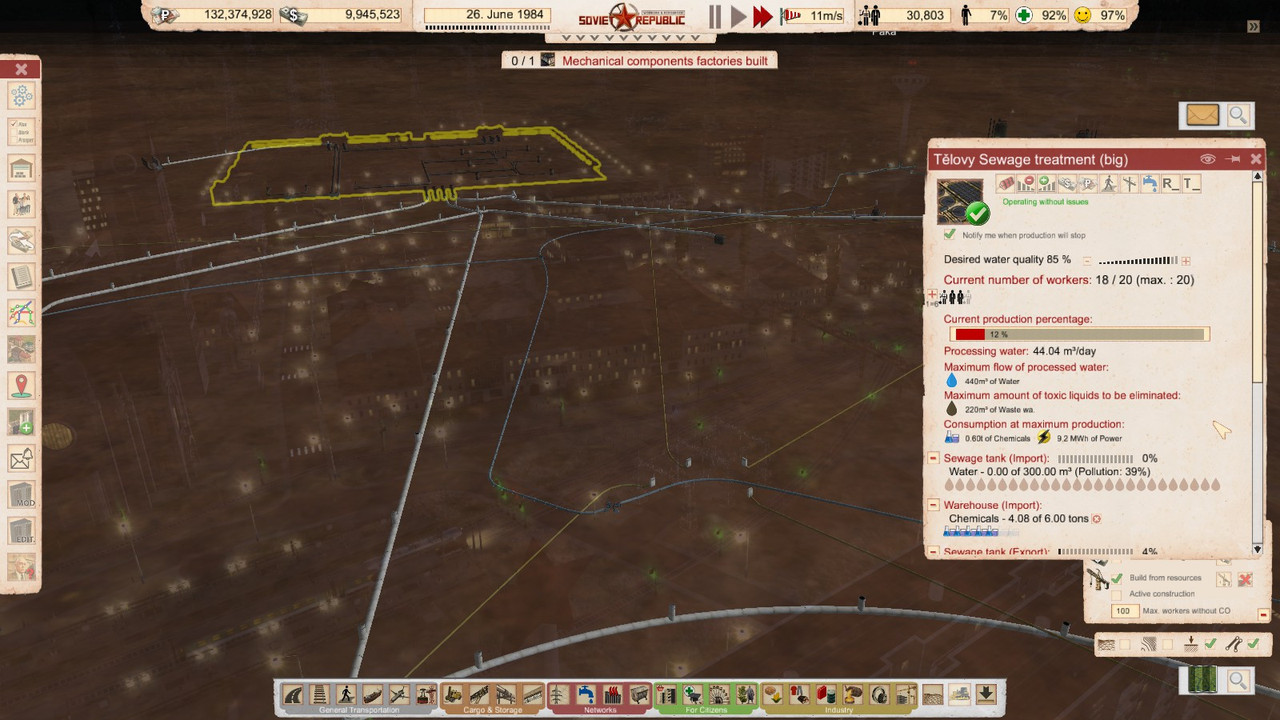Click the desired water quality slider bar
This screenshot has height=720, width=1280.
click(x=1138, y=260)
